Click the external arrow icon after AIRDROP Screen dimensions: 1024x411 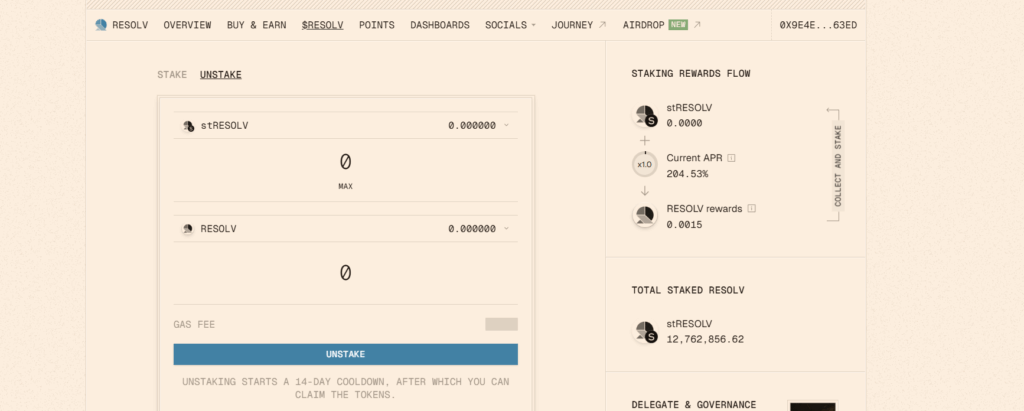tap(697, 25)
